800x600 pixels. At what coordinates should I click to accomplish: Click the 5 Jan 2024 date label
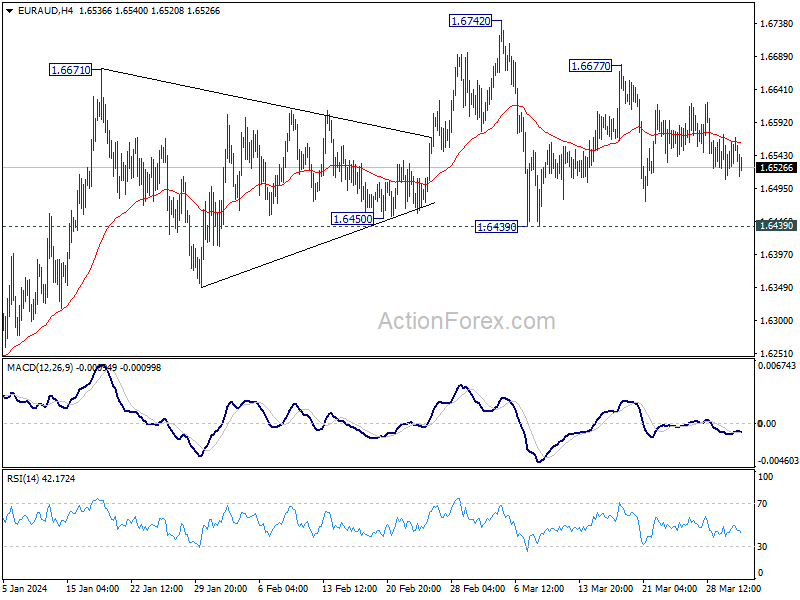coord(24,588)
